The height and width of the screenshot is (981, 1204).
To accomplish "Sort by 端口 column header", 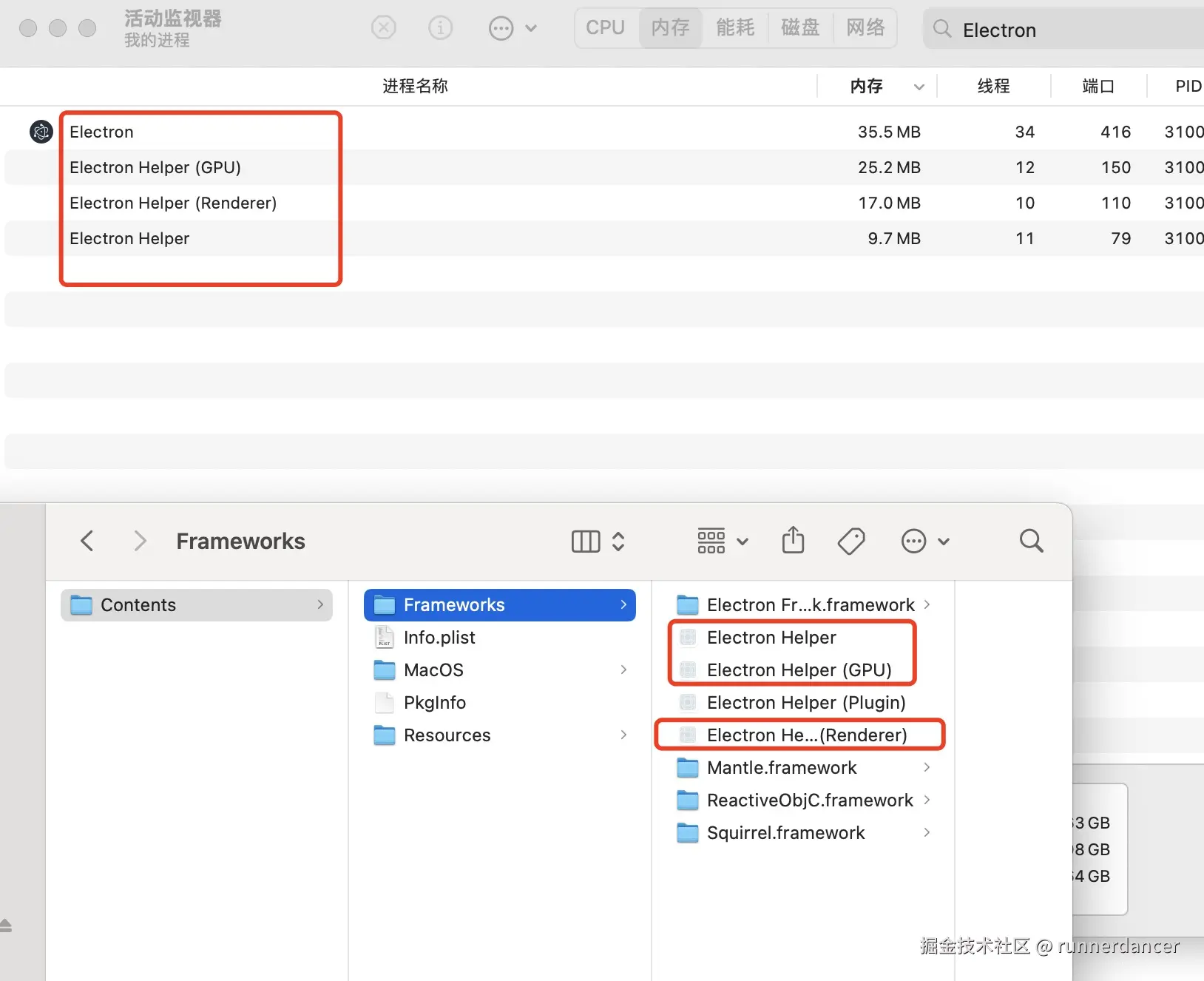I will (x=1098, y=87).
